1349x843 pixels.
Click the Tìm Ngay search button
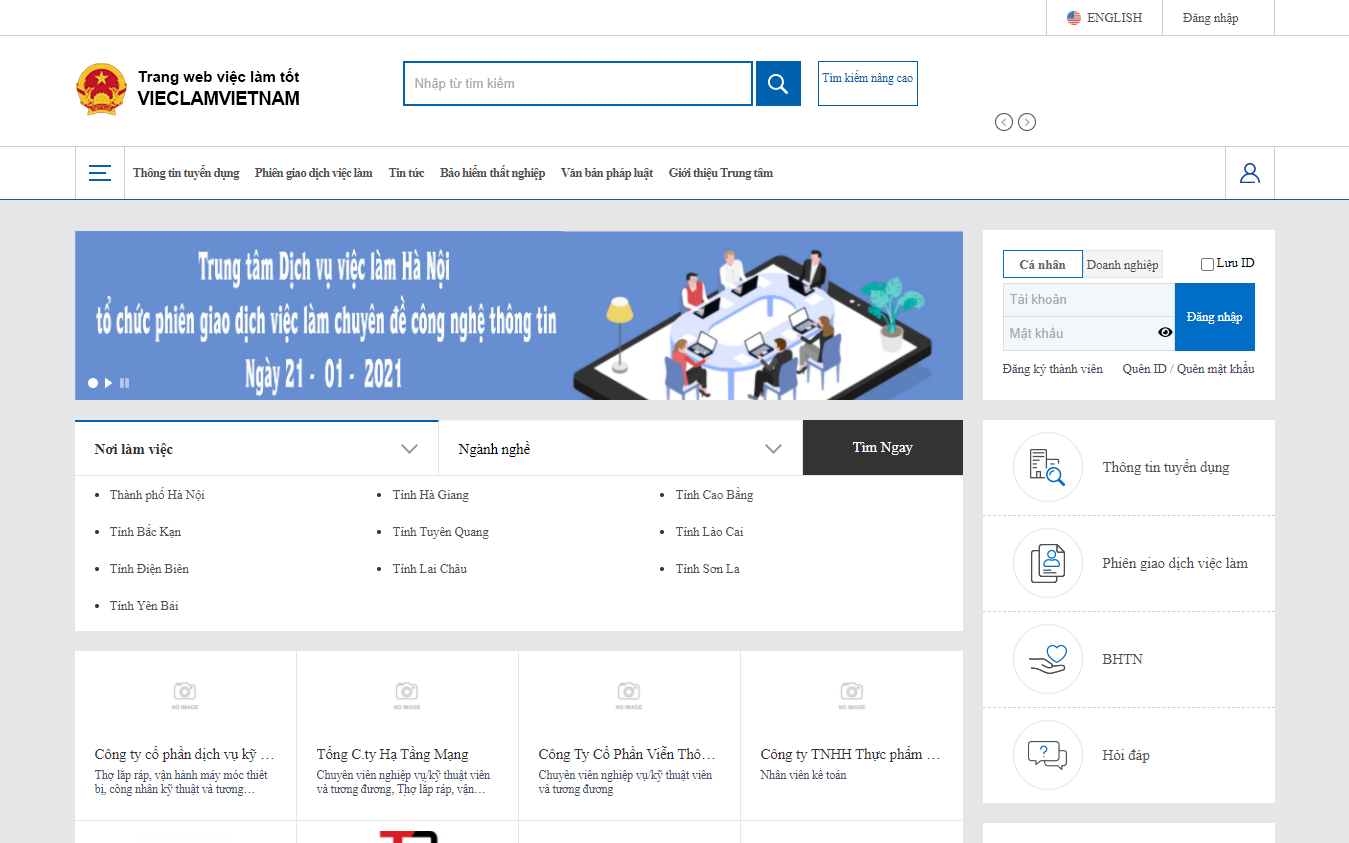pos(883,448)
